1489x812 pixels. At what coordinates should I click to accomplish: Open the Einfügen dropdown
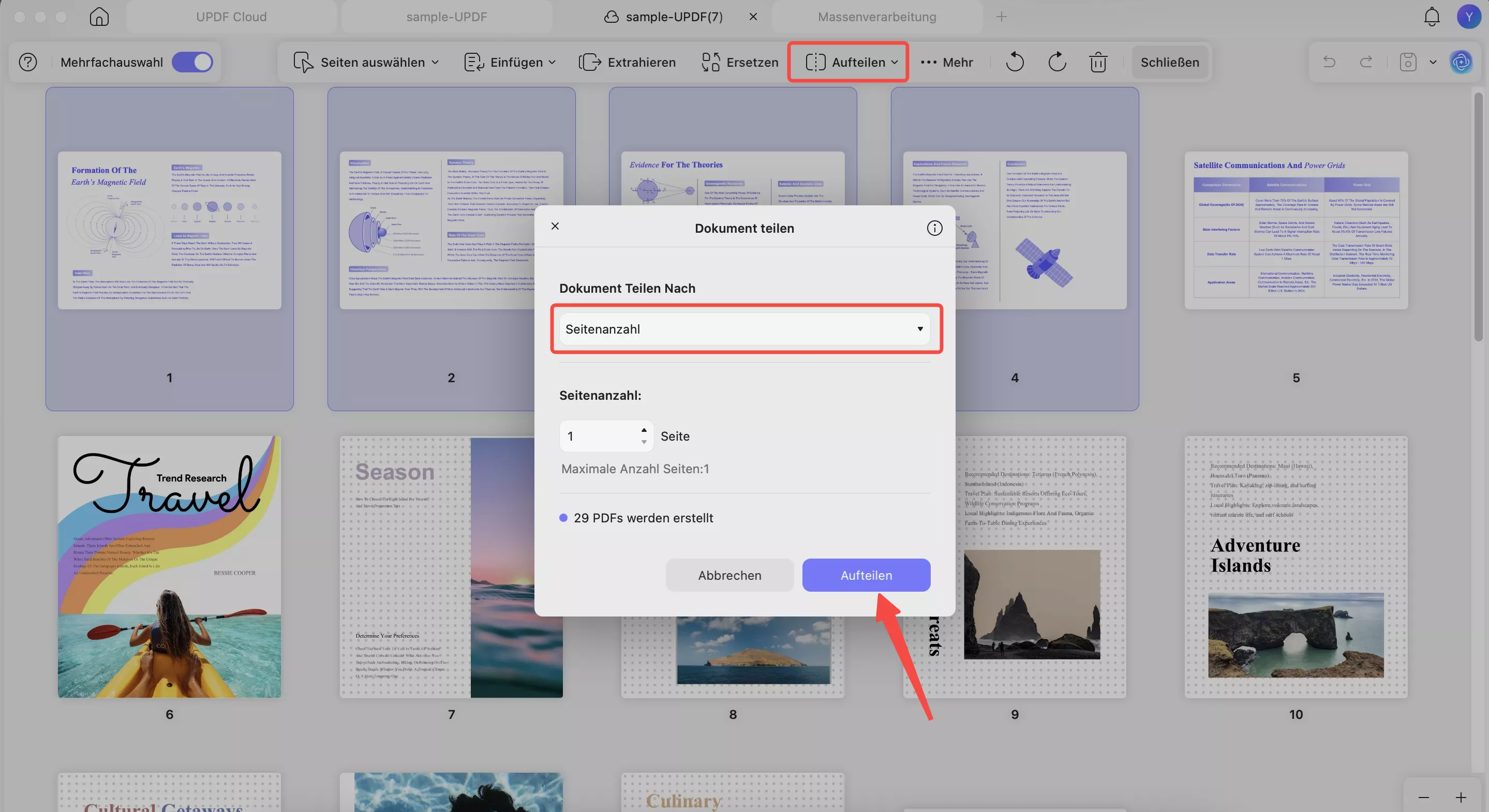click(x=553, y=62)
